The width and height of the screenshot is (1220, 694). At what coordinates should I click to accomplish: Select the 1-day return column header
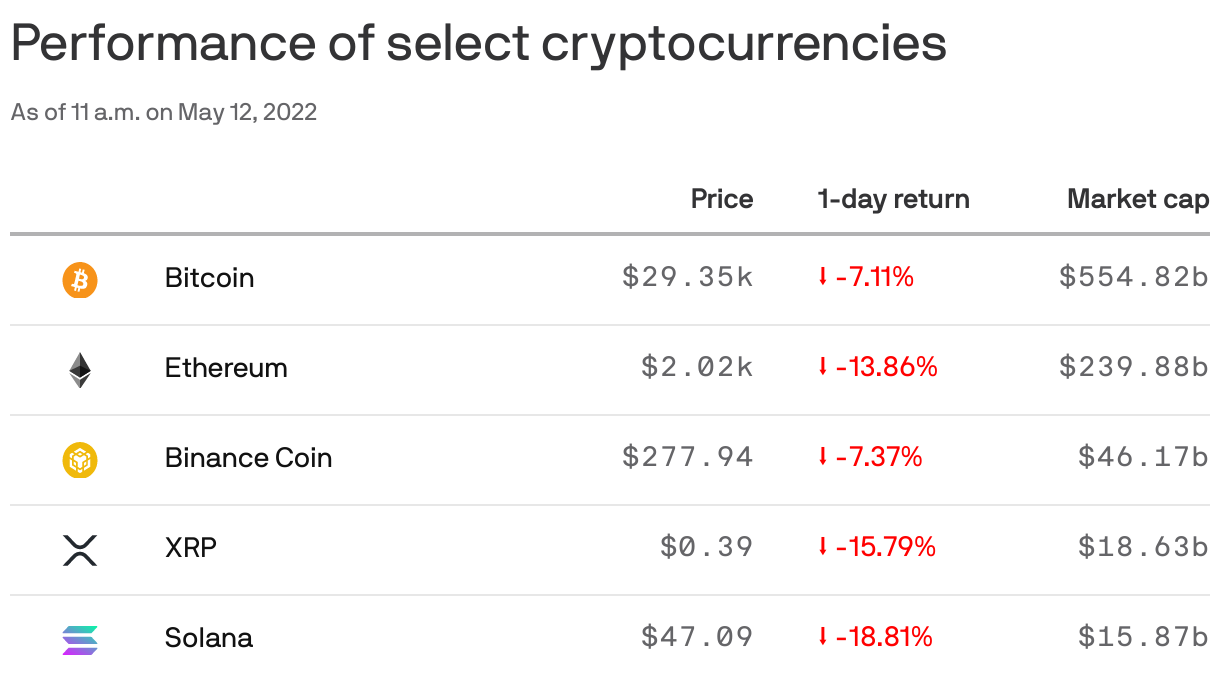[893, 199]
